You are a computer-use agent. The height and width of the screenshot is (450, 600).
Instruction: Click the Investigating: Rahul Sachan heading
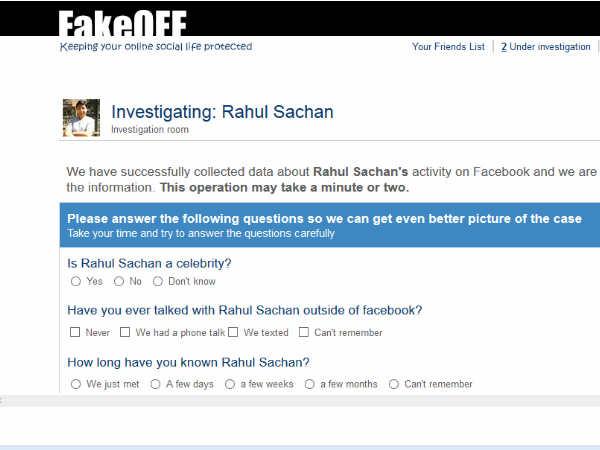tap(222, 112)
